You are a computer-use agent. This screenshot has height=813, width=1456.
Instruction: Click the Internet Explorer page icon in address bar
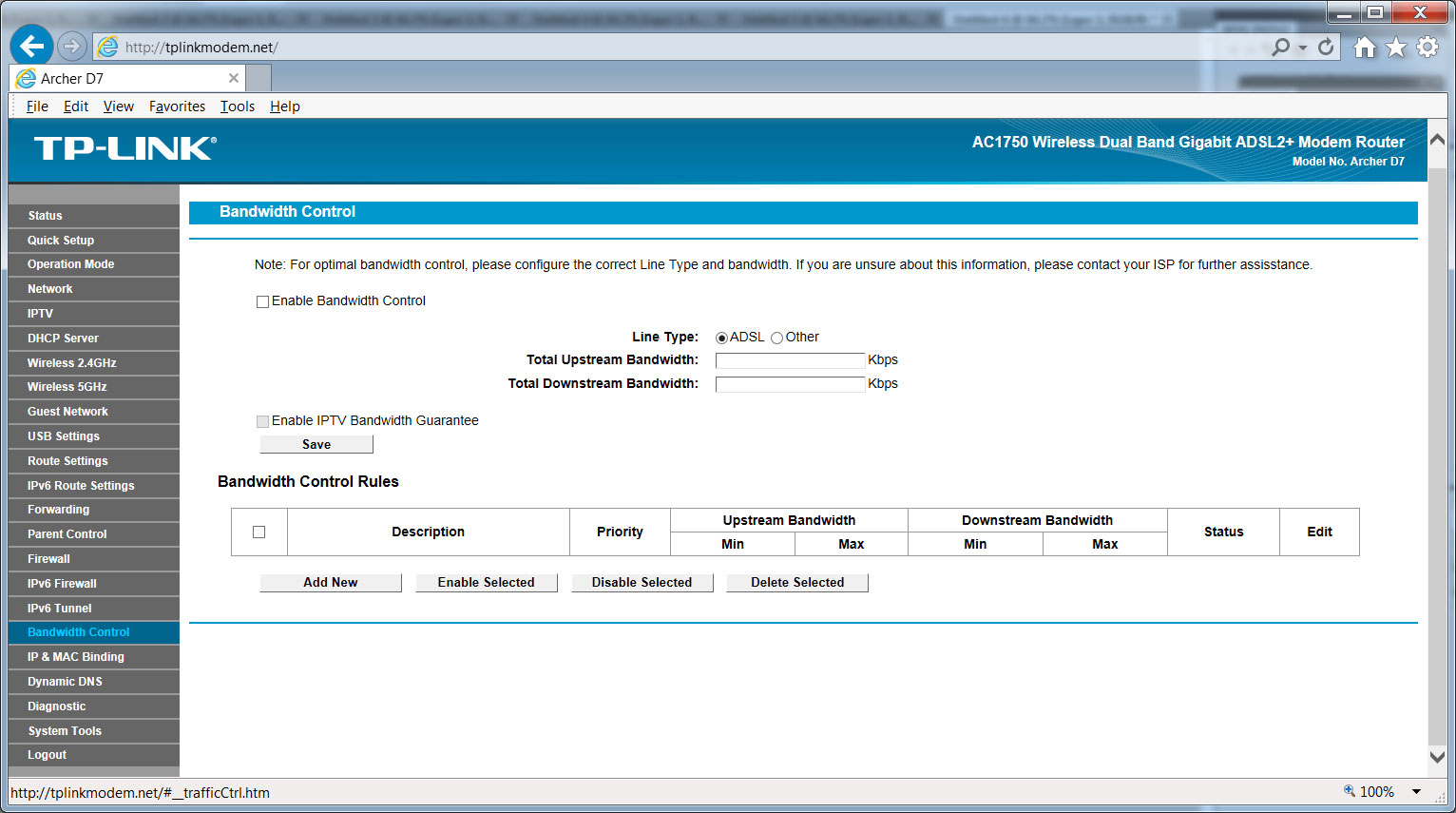pos(108,47)
